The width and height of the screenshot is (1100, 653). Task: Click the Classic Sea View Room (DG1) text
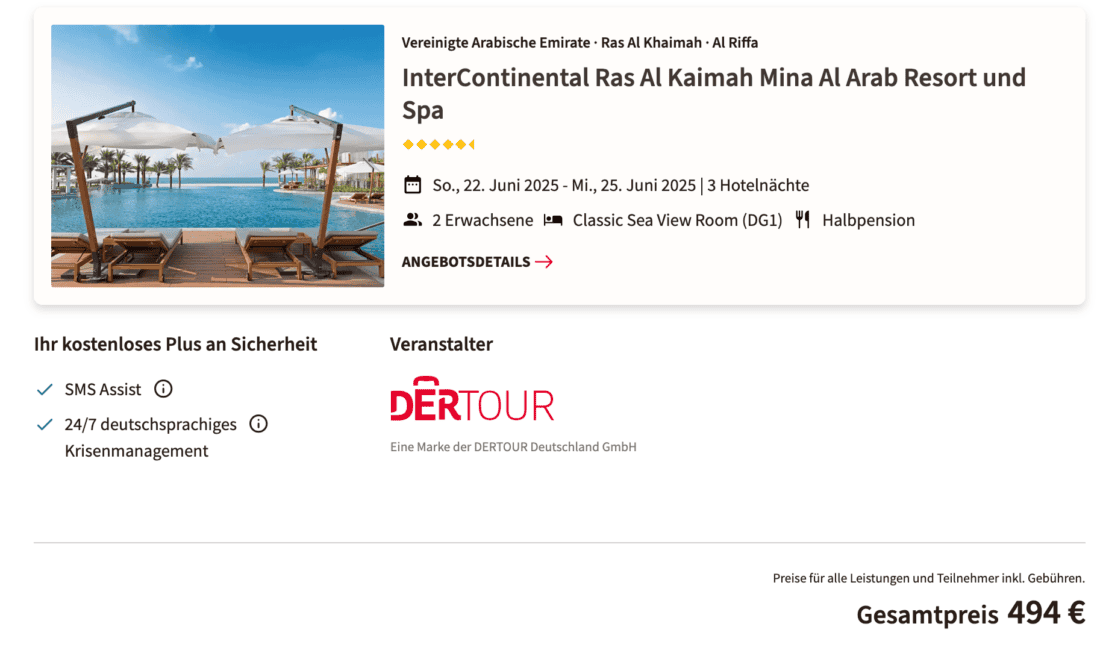point(677,220)
